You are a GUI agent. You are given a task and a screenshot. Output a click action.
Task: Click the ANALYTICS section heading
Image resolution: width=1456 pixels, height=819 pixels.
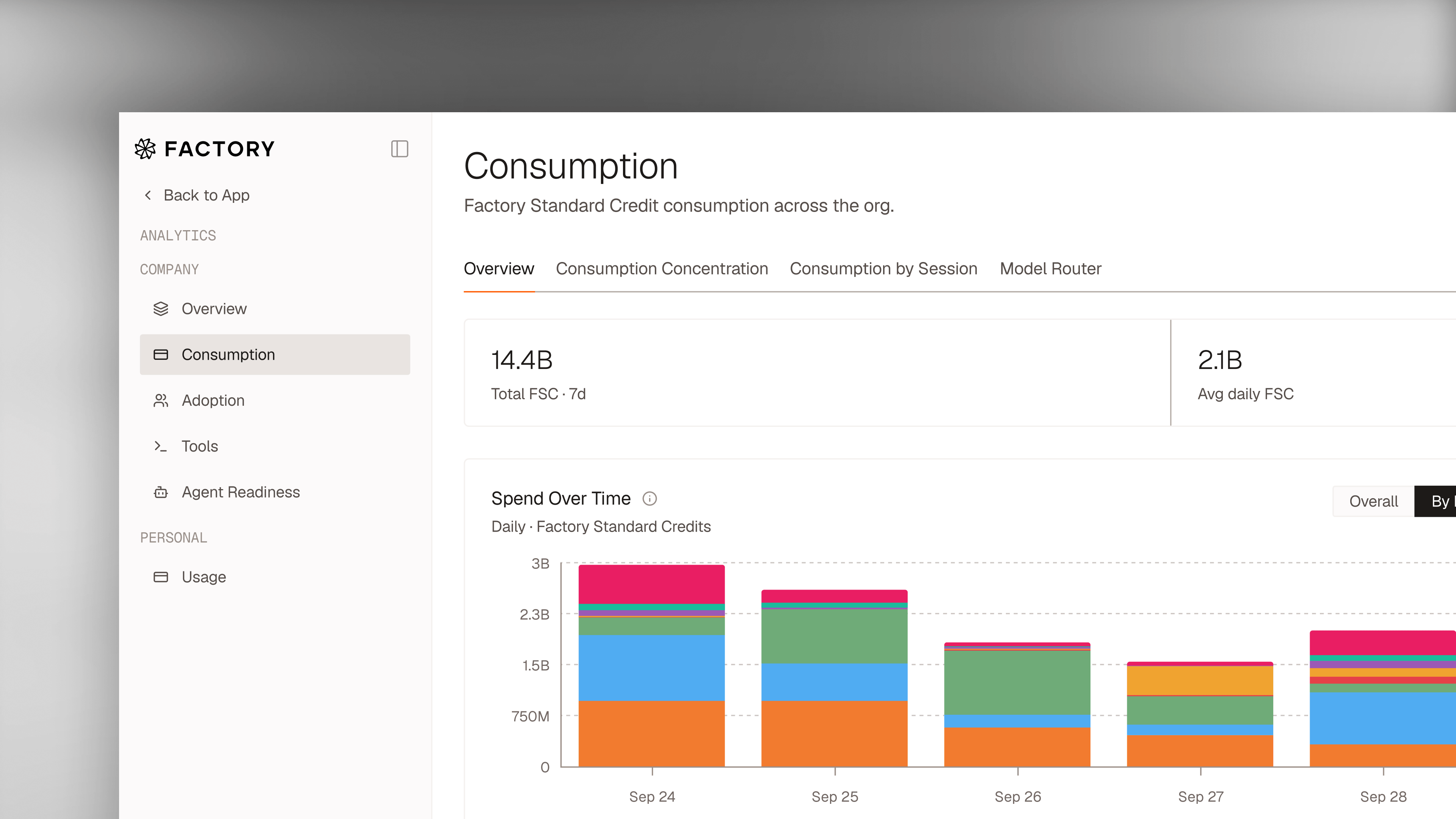178,236
